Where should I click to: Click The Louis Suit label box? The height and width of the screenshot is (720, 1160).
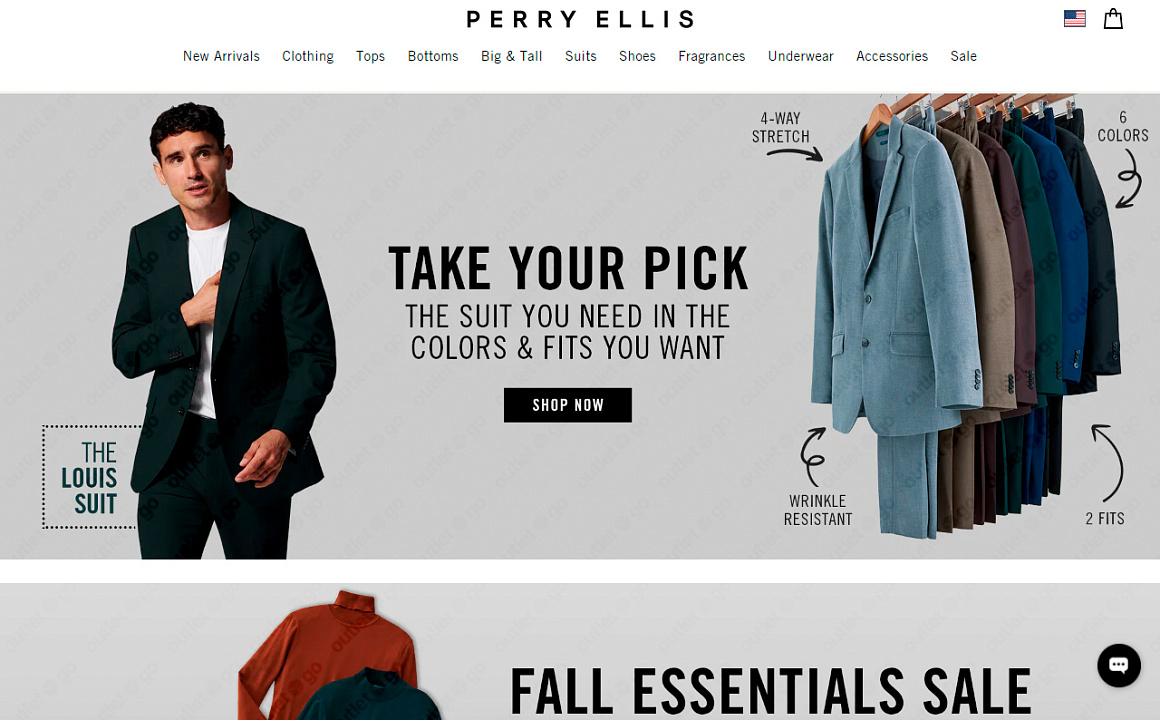pos(90,477)
